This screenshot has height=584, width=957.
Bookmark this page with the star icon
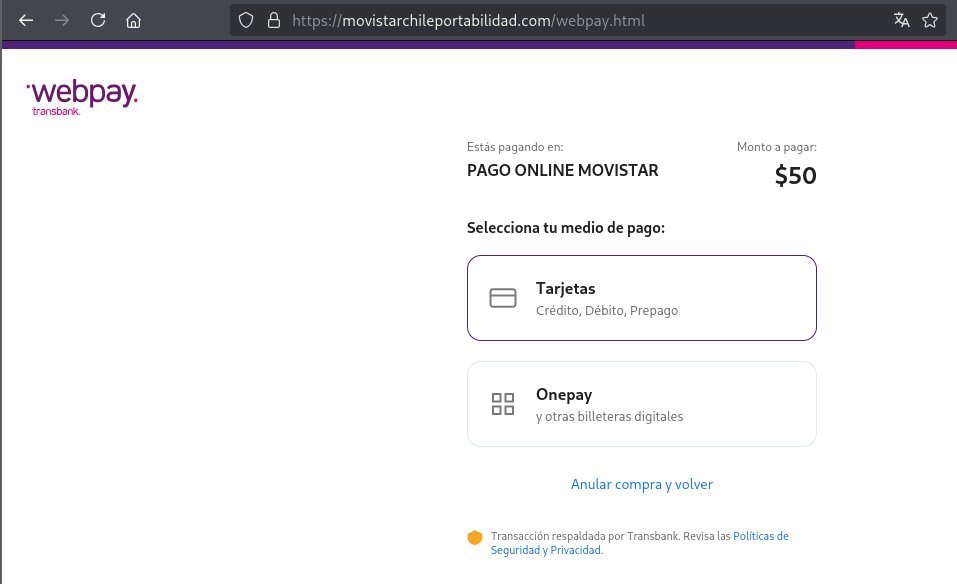[930, 20]
